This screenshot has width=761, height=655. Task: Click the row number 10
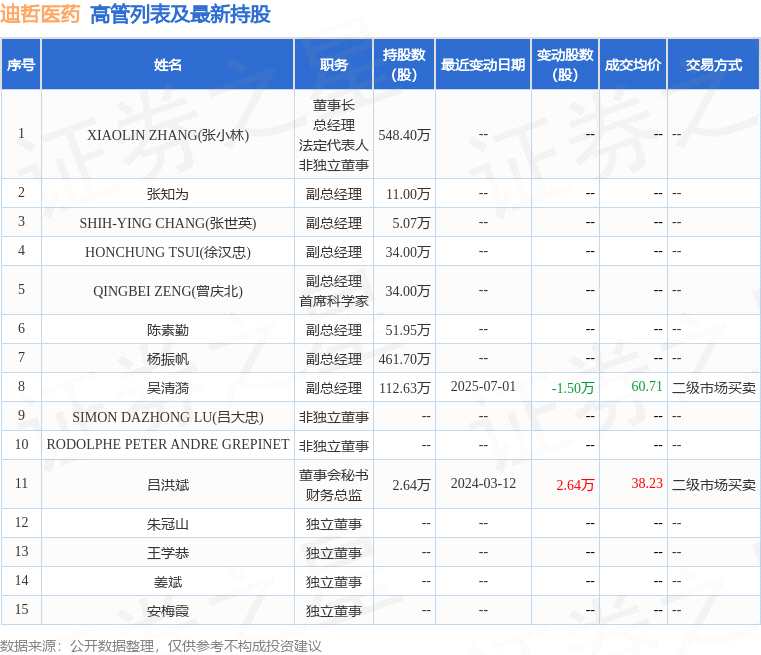coord(21,444)
